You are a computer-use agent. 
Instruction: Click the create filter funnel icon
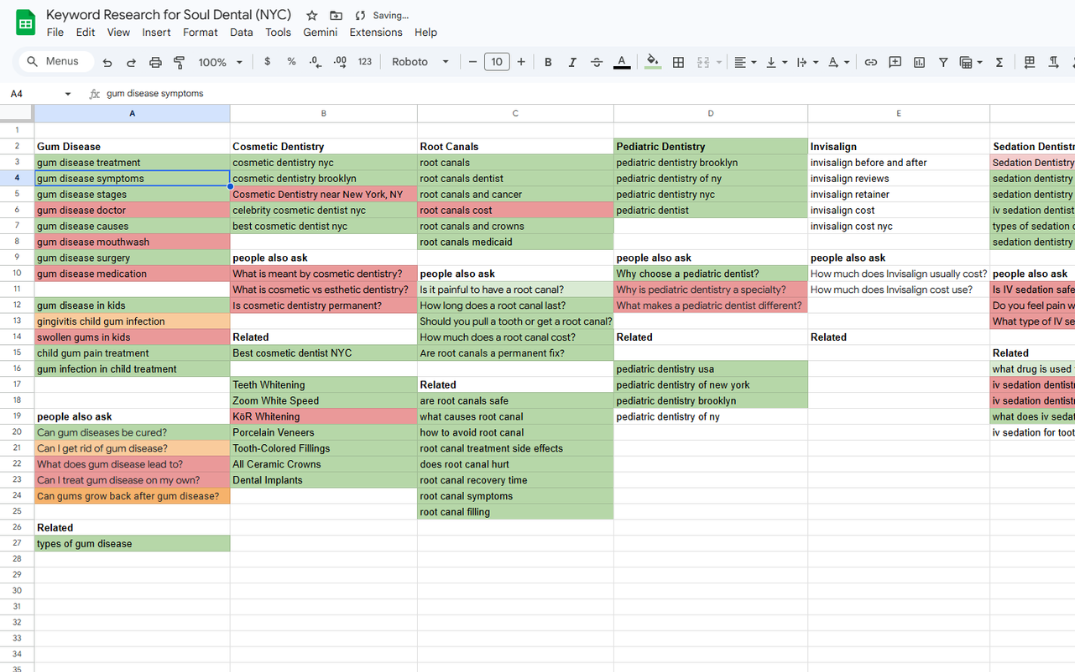943,62
